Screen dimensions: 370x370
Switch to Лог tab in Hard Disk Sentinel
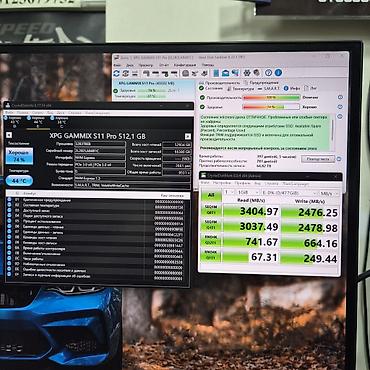(x=311, y=88)
